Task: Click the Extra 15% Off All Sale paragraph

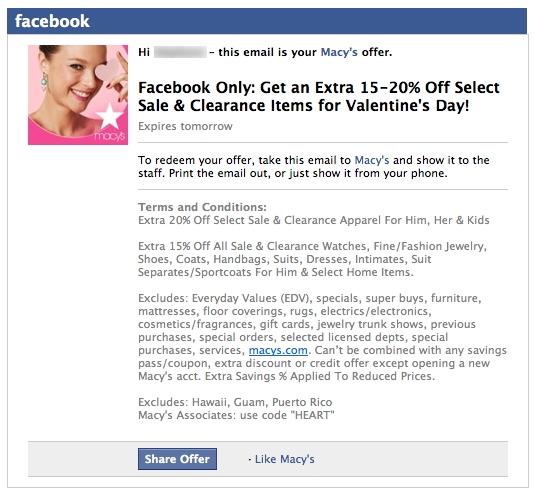Action: tap(313, 259)
